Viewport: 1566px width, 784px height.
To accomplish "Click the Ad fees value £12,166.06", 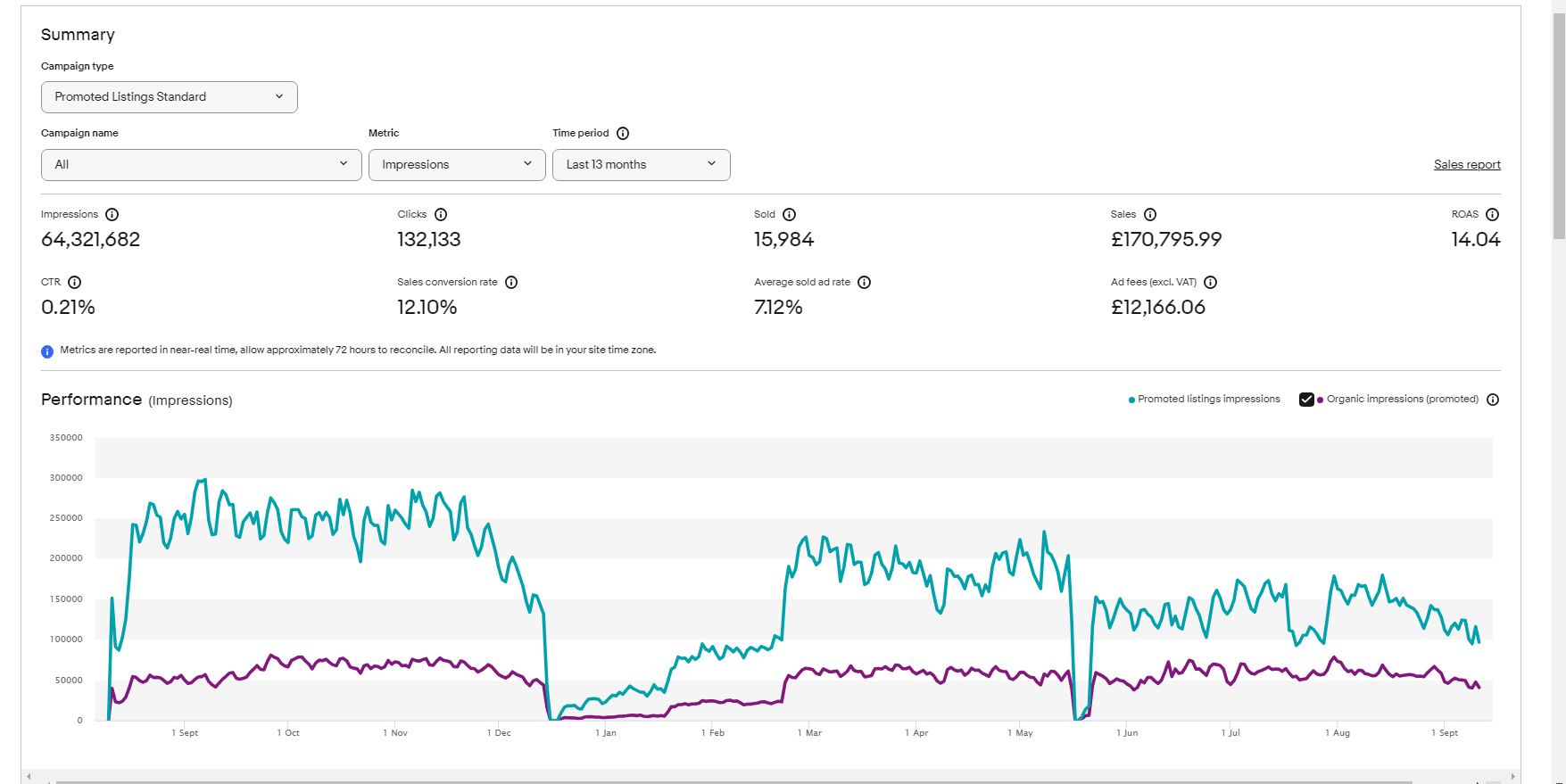I will pos(1158,308).
